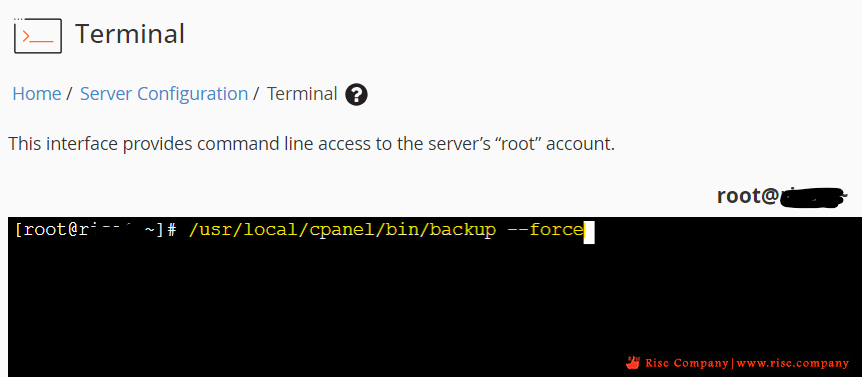Screen dimensions: 862x377
Task: Click the /usr/local/cpanel/bin/backup command text
Action: (342, 230)
